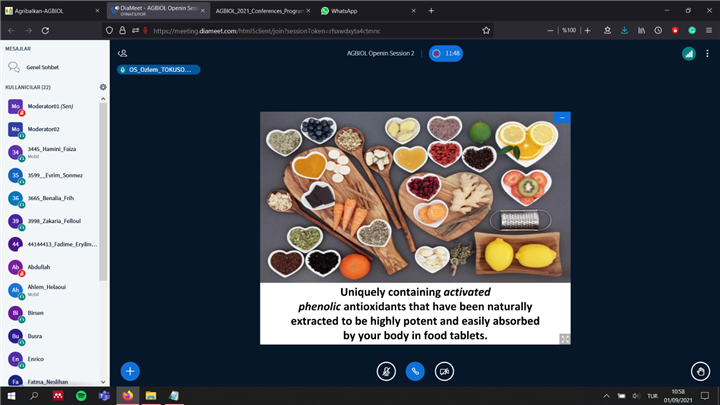The image size is (720, 405).
Task: Open the site security lock info
Action: (x=122, y=30)
